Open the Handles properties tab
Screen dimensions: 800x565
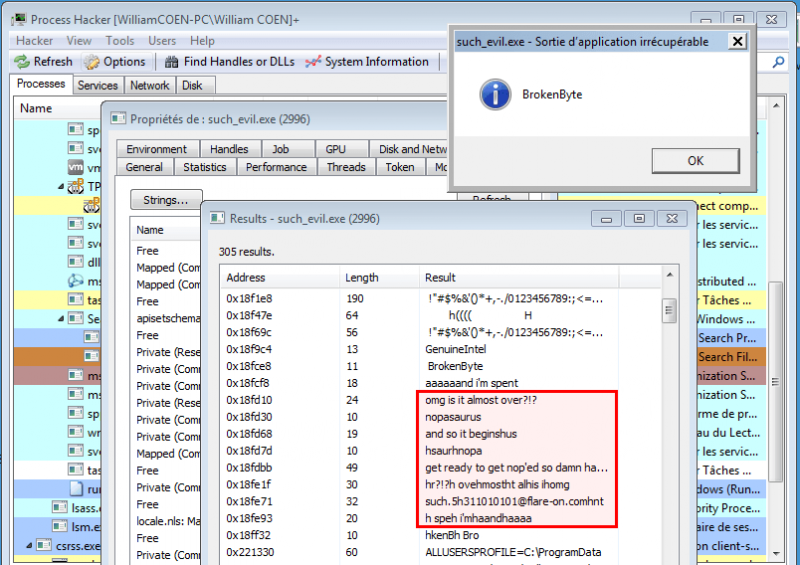[229, 149]
